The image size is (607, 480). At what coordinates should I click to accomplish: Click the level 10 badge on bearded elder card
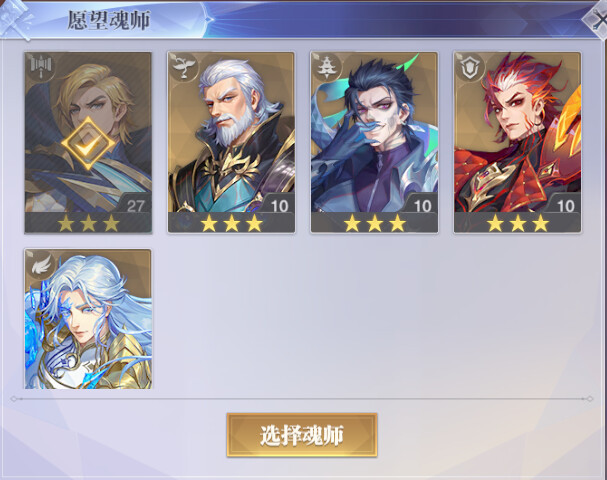point(279,206)
